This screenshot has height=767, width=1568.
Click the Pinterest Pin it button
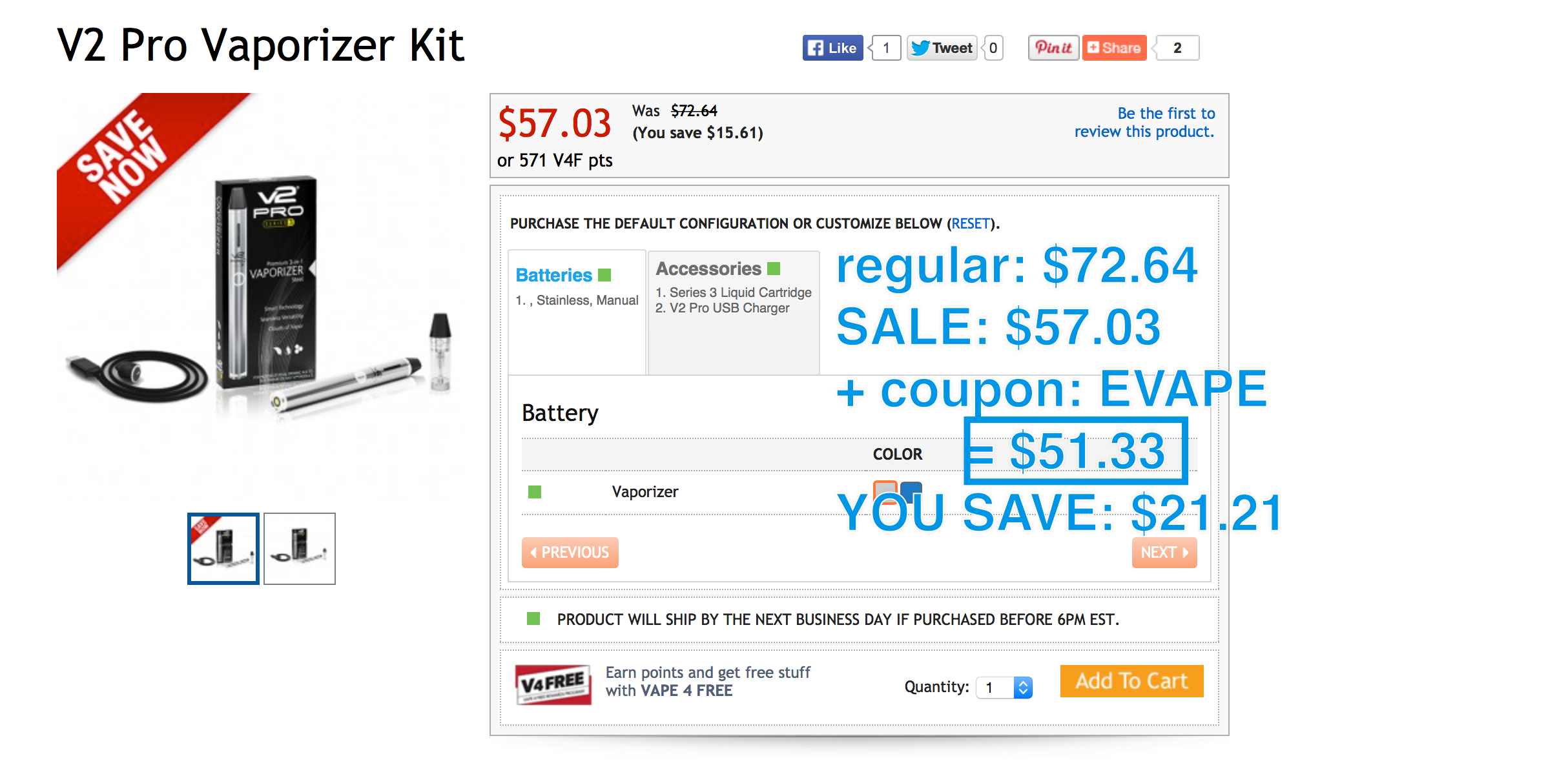click(1053, 48)
